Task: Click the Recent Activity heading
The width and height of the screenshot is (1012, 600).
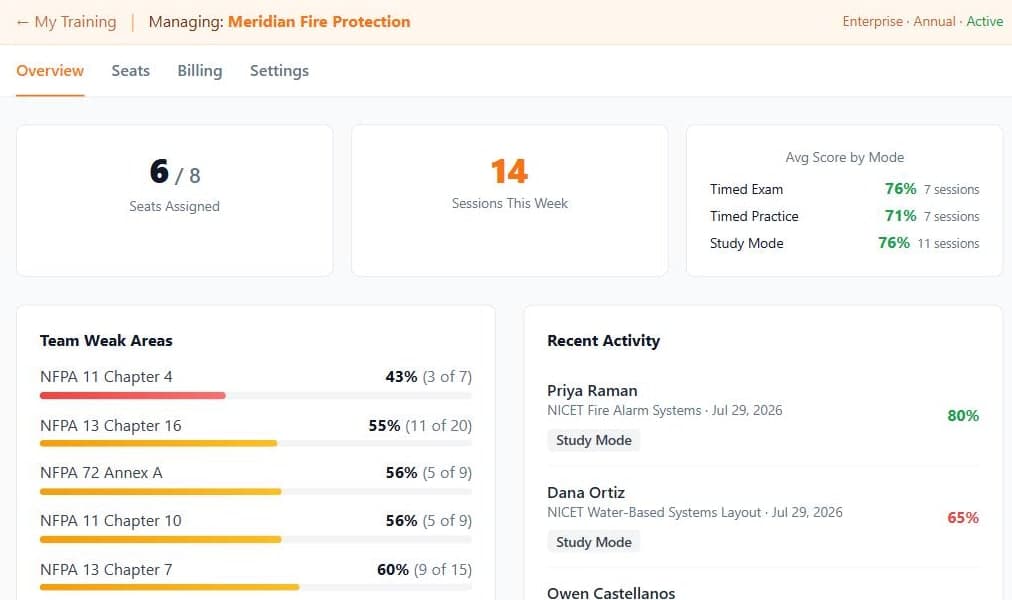Action: [x=603, y=341]
